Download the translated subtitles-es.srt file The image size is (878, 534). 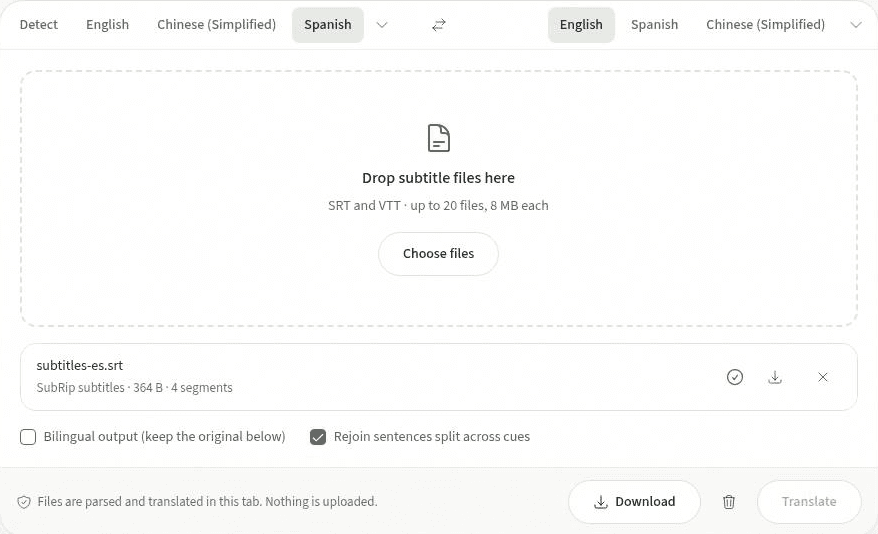pyautogui.click(x=775, y=377)
